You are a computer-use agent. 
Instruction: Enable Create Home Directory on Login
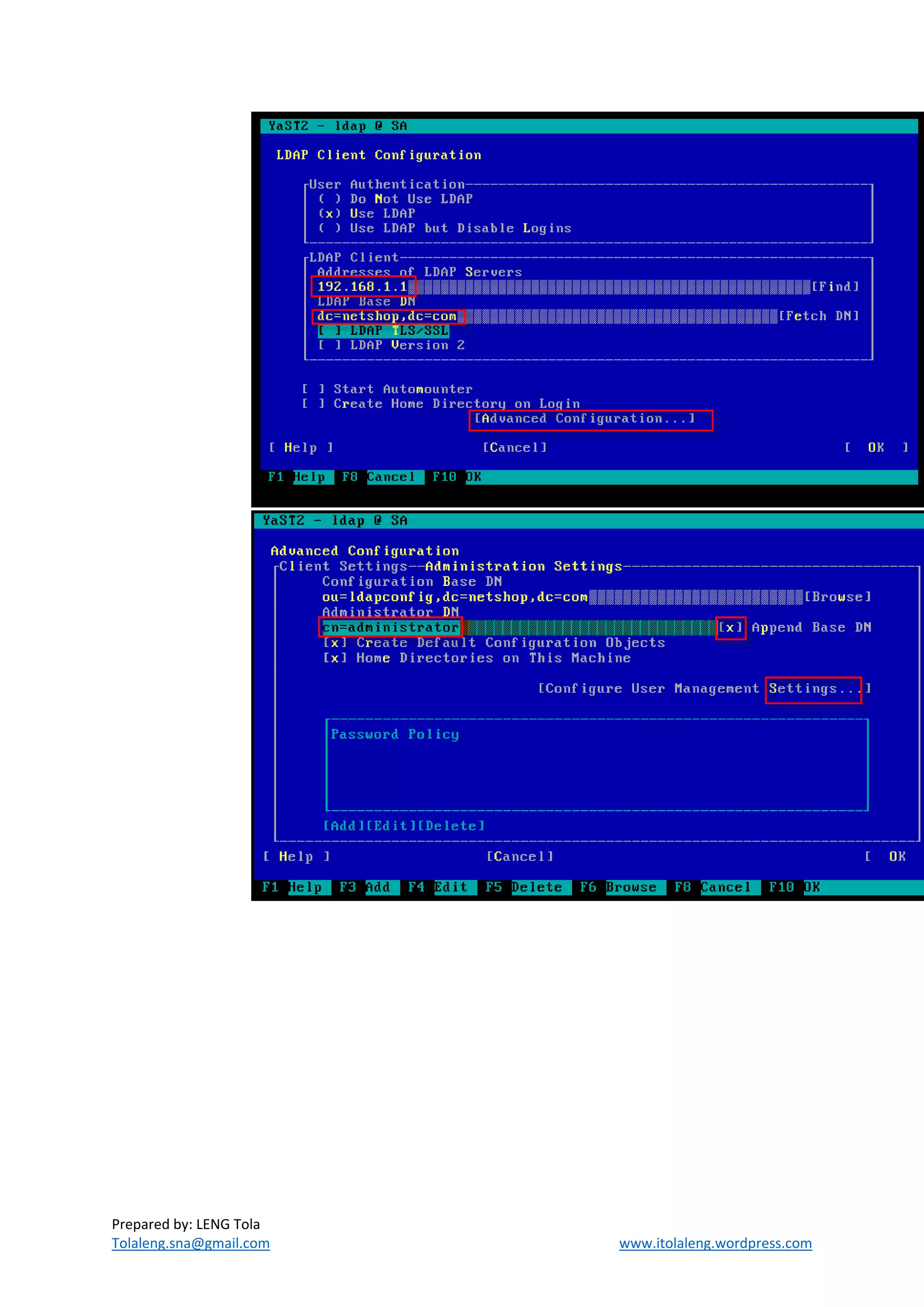(314, 403)
